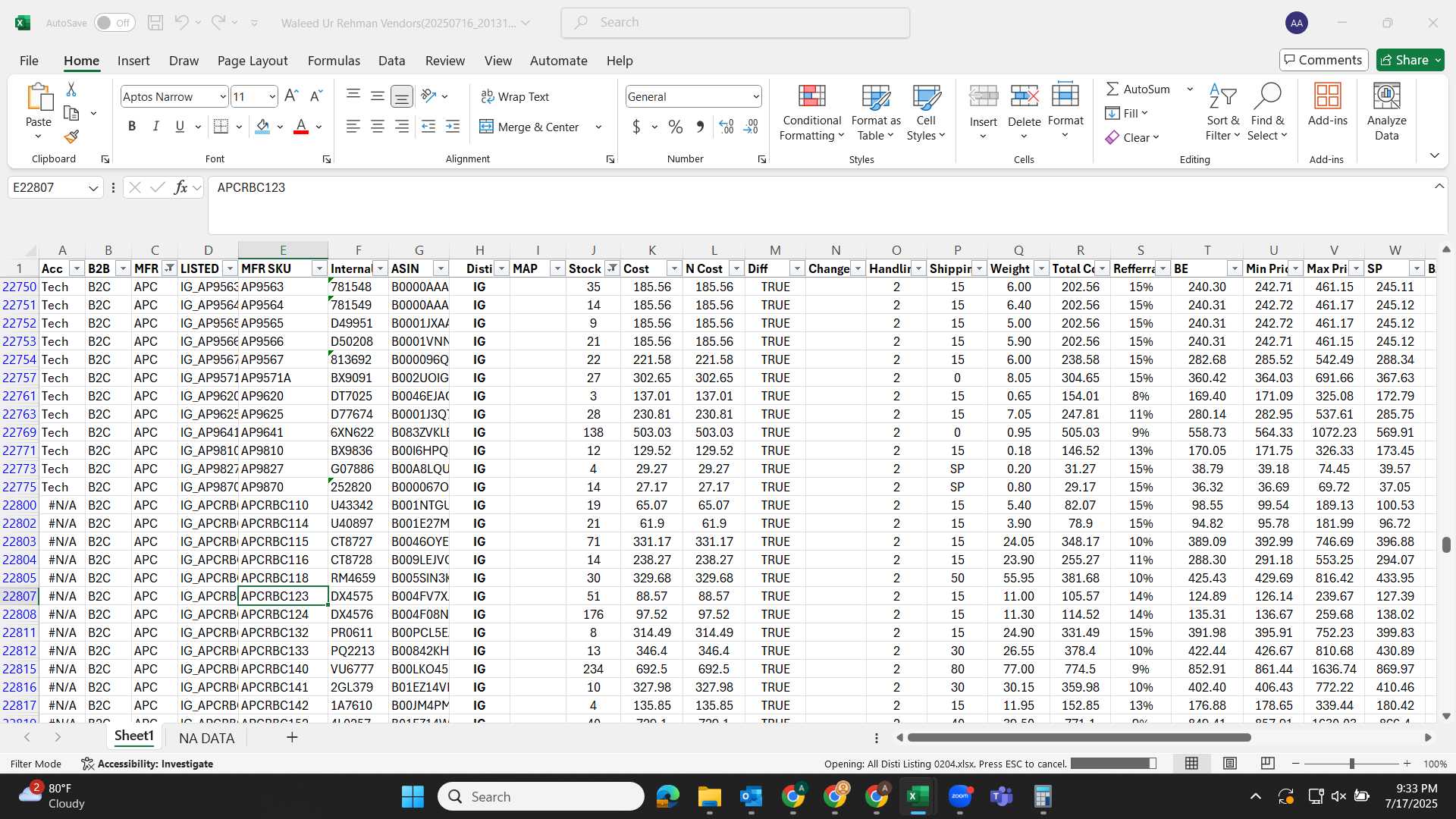Collapse the ribbon with the chevron
This screenshot has height=819, width=1456.
tap(1434, 155)
